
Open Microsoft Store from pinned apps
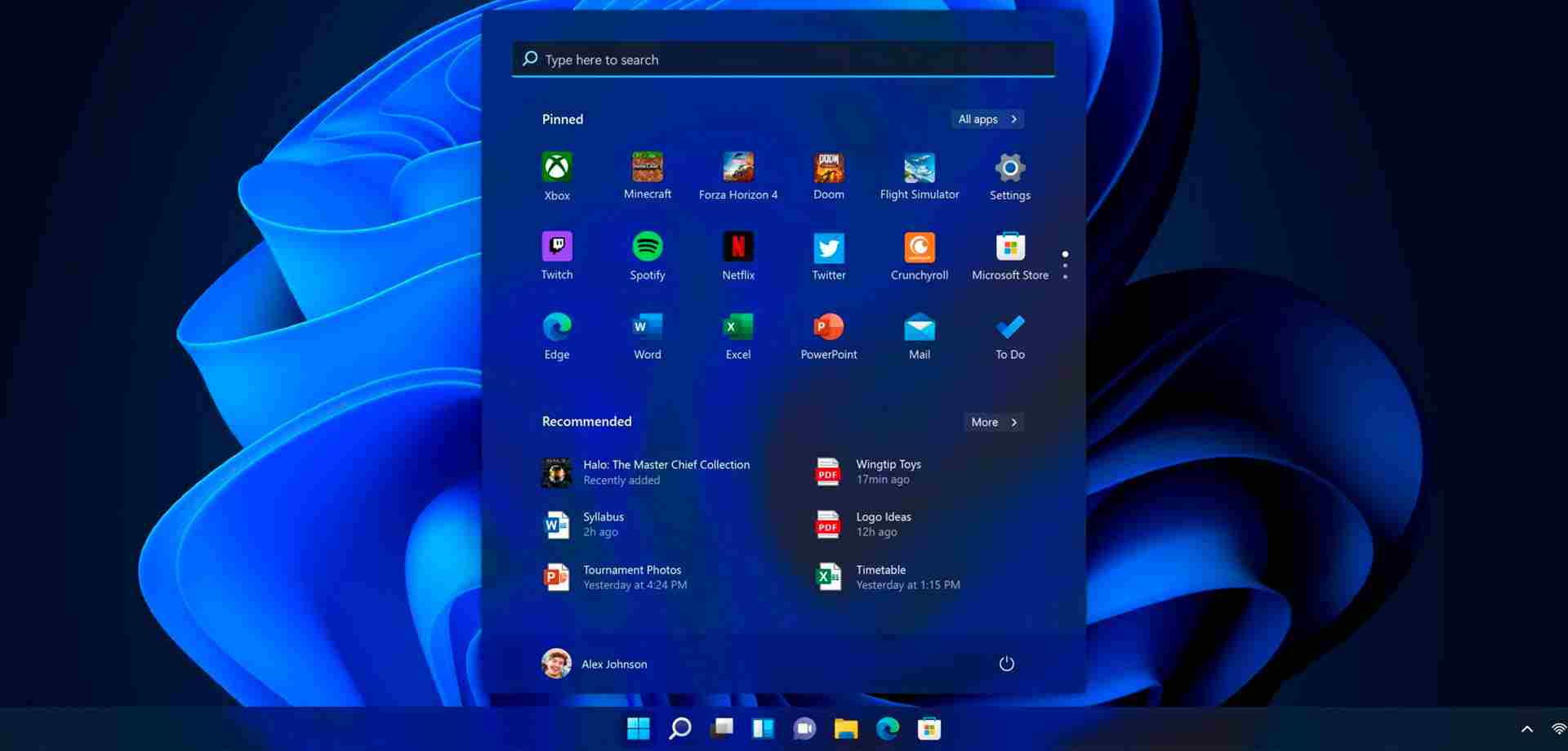1010,256
